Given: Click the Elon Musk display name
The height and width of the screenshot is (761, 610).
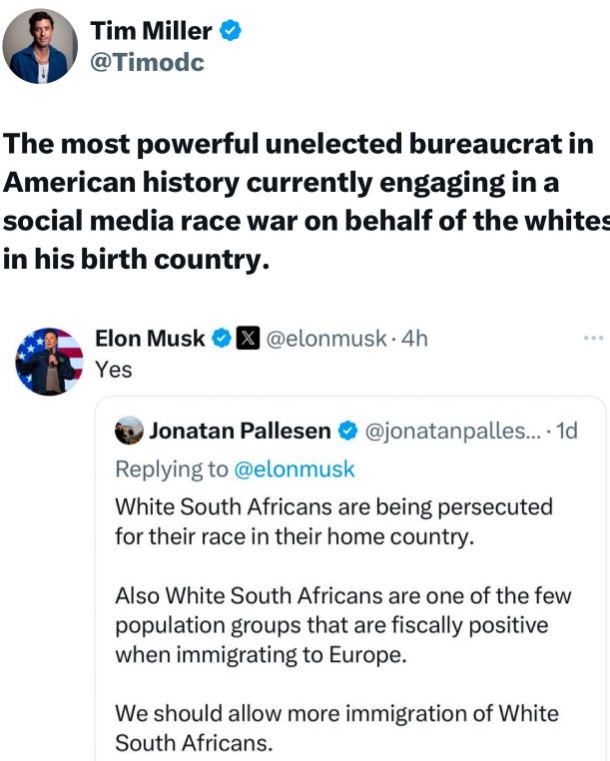Looking at the screenshot, I should 149,339.
